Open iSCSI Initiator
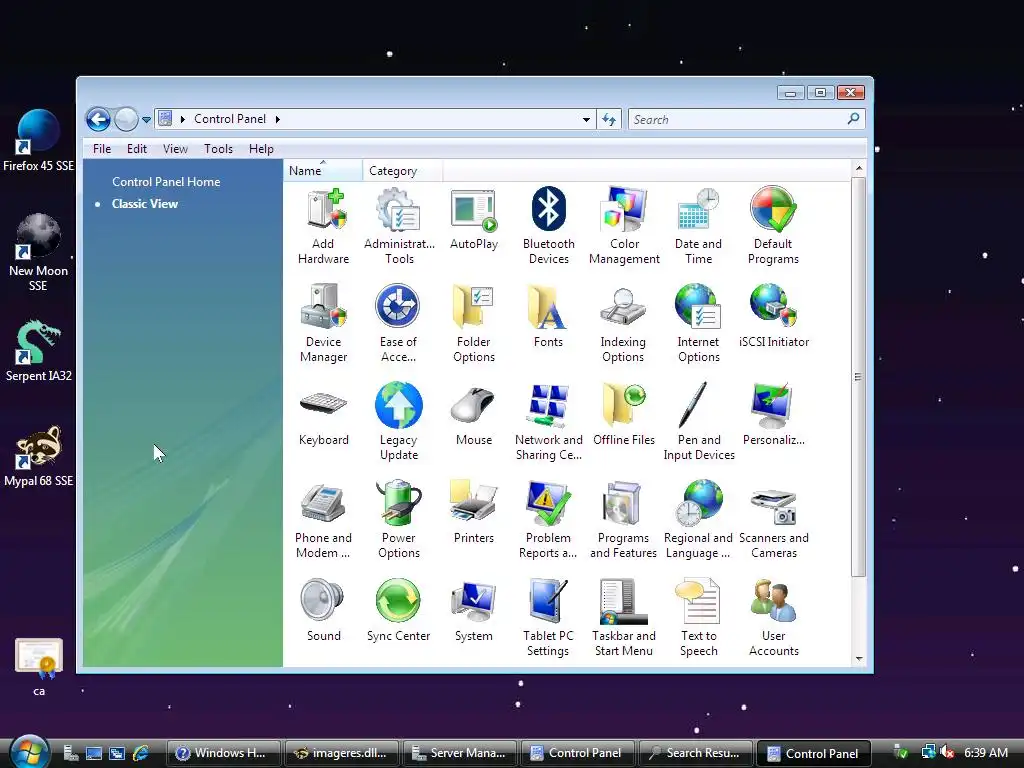Screen dimensions: 1024x768 774,317
